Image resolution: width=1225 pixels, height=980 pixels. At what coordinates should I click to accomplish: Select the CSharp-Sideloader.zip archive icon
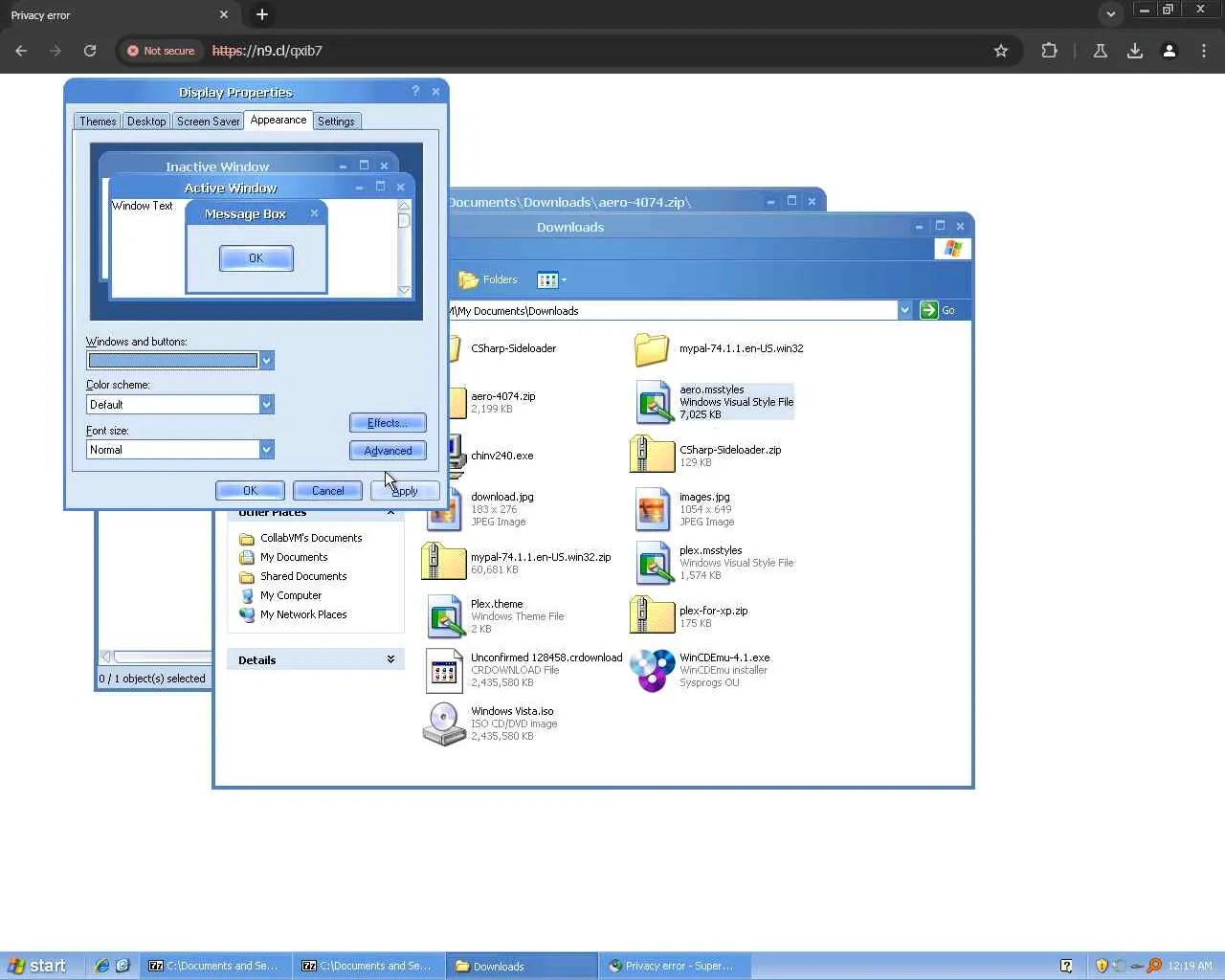tap(652, 455)
